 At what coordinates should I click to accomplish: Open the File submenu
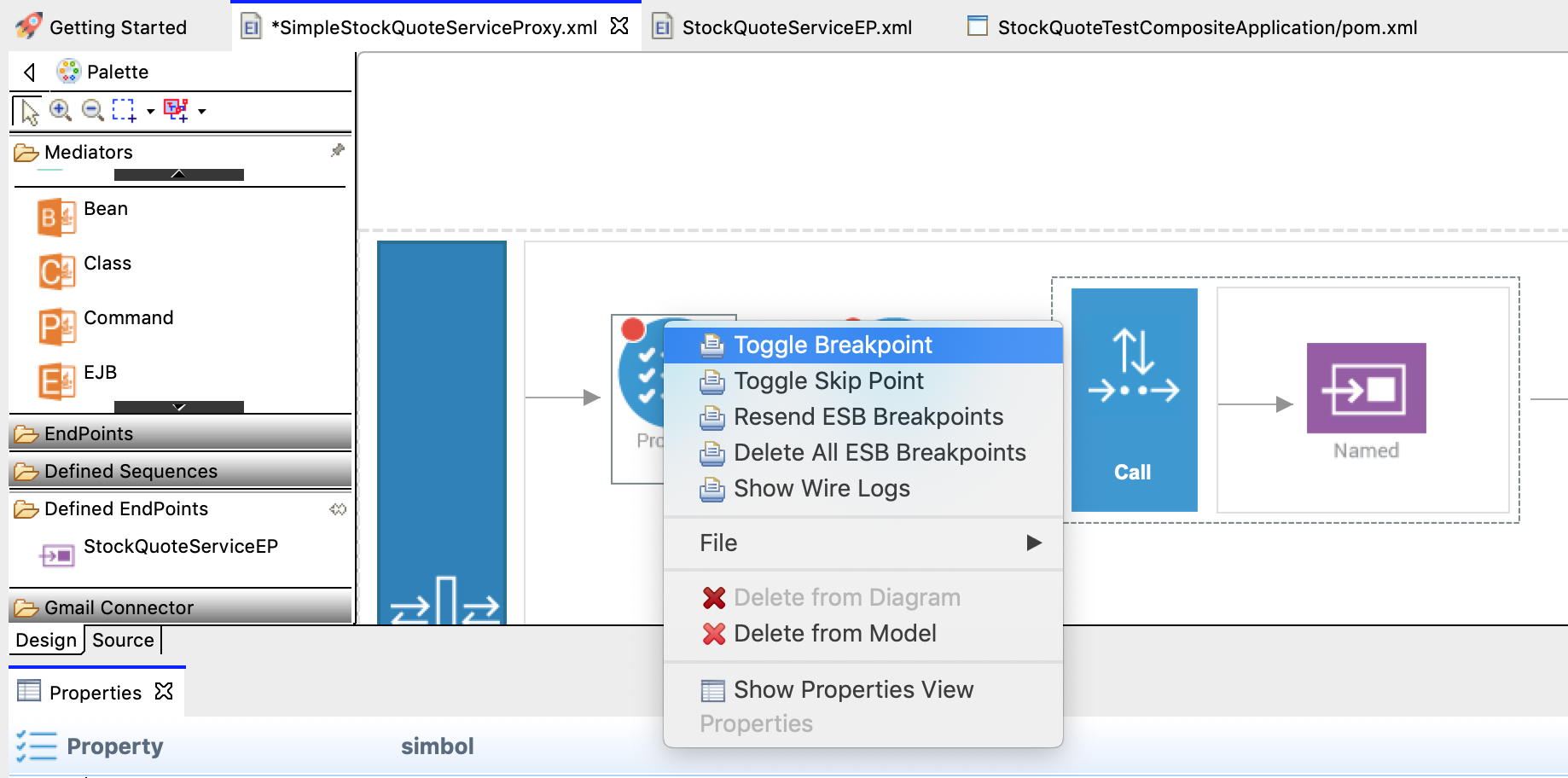click(x=862, y=543)
